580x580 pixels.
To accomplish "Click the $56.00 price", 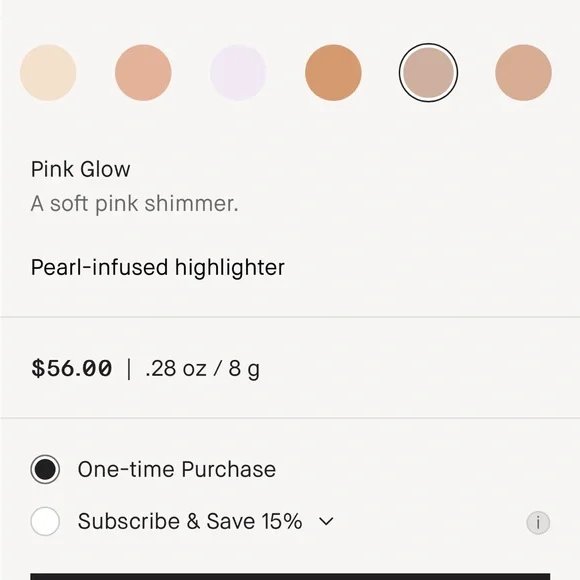I will [72, 368].
